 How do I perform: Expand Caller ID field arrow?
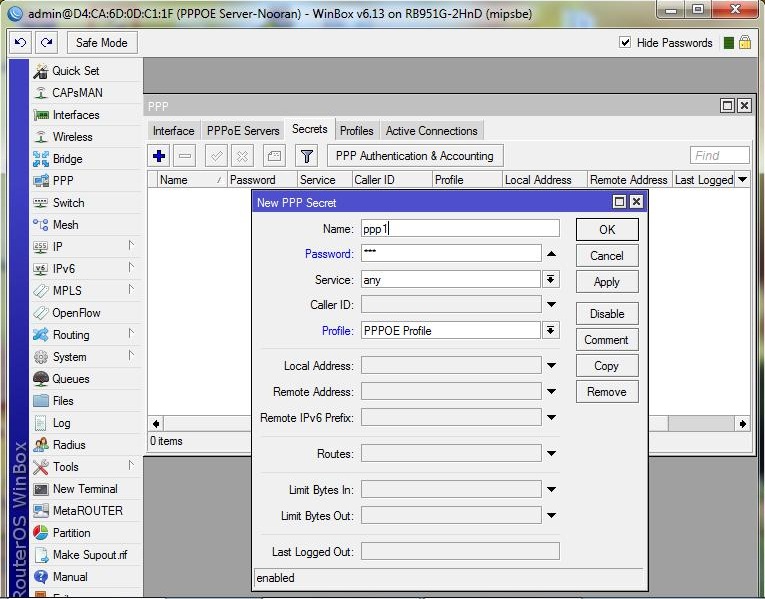(551, 304)
